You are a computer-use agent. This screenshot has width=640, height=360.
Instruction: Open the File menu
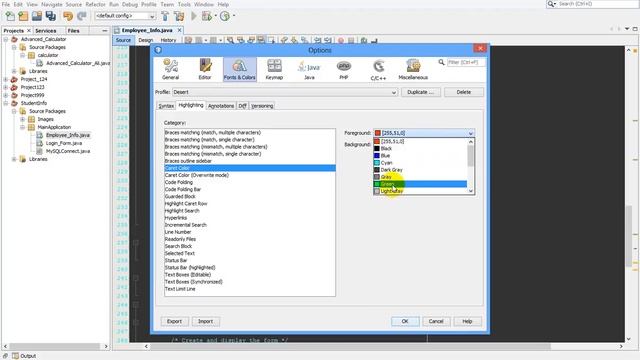click(6, 4)
